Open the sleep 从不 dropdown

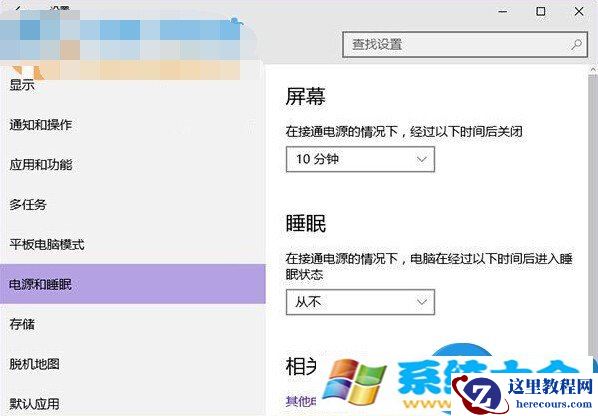coord(360,302)
